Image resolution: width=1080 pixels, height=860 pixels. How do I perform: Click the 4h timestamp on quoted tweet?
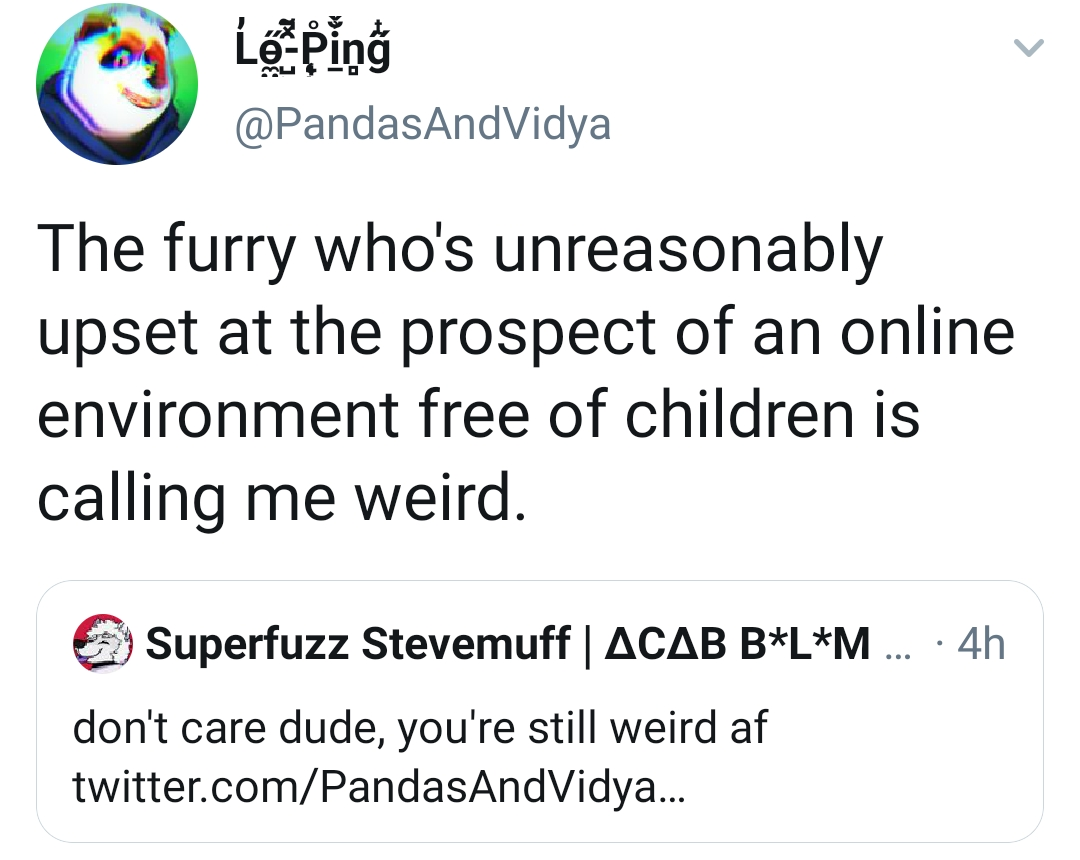tap(980, 645)
